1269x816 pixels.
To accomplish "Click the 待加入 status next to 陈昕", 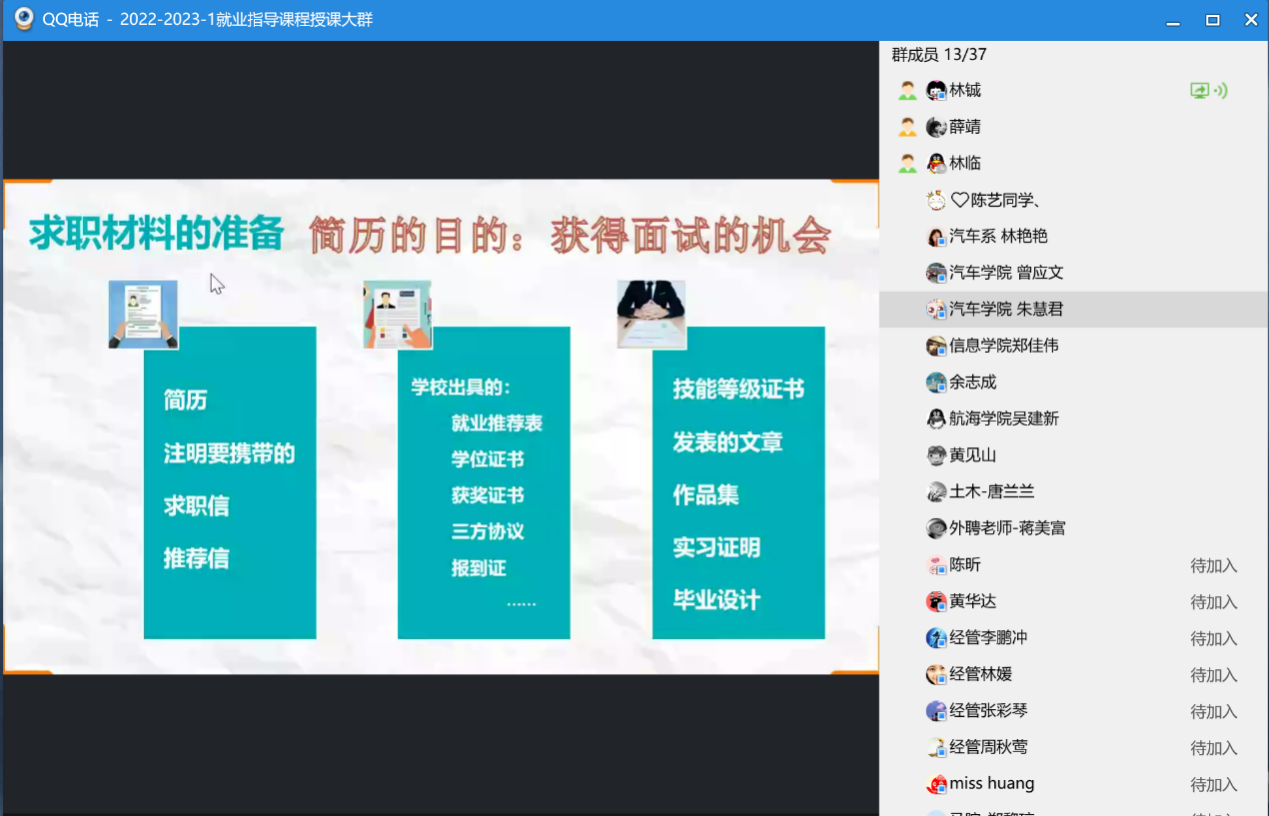I will coord(1213,565).
